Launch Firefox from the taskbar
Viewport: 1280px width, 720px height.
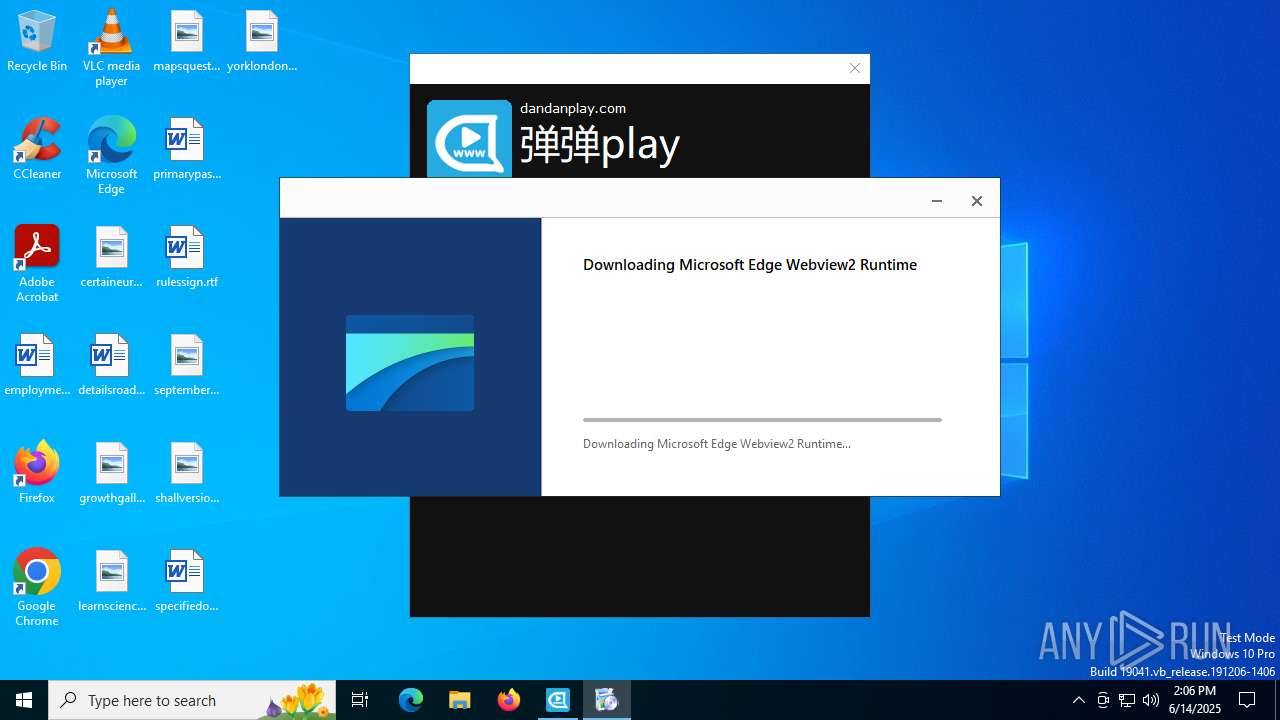pos(509,700)
